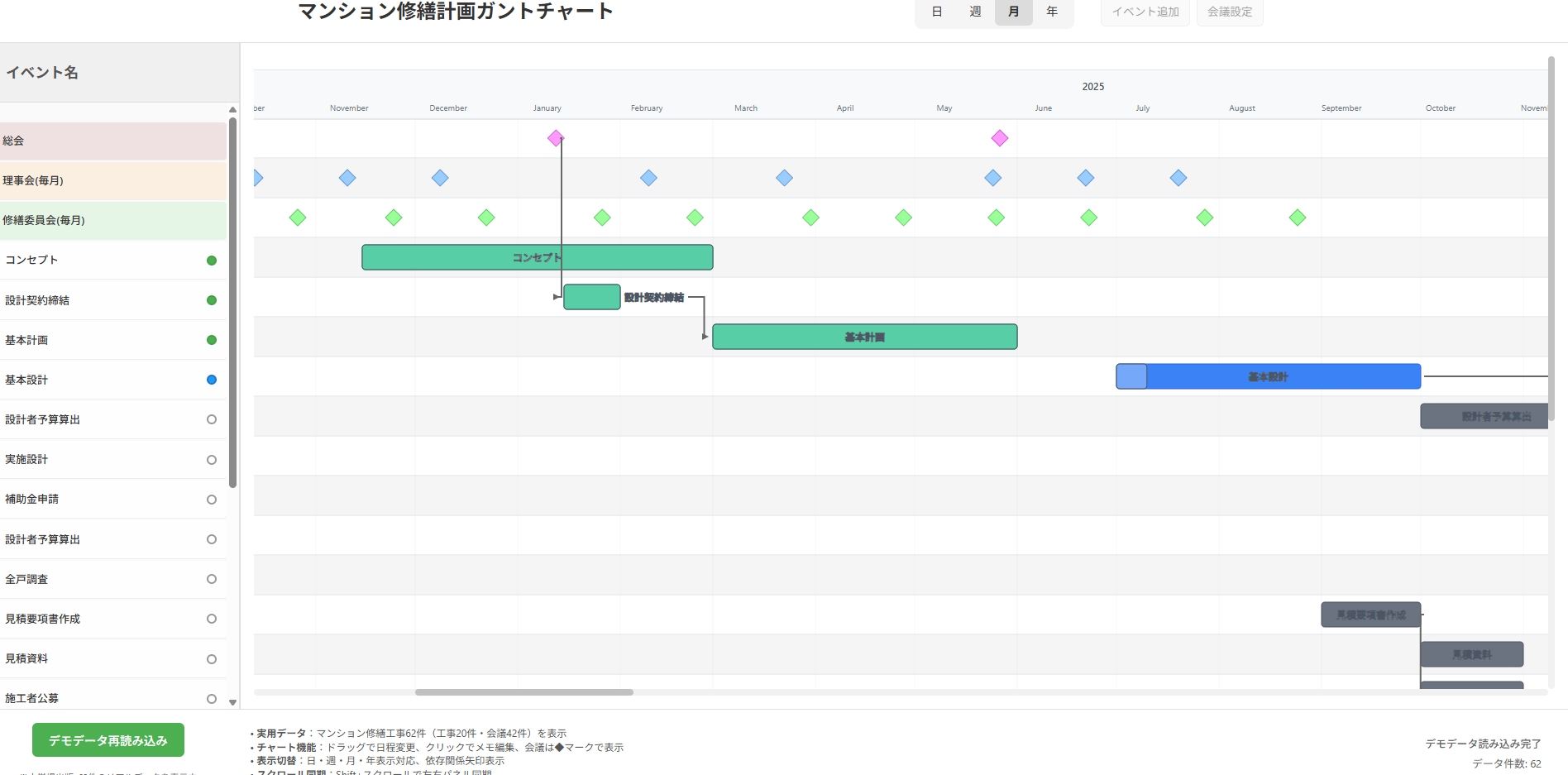Toggle the empty status circle for 実施設計

coord(212,460)
